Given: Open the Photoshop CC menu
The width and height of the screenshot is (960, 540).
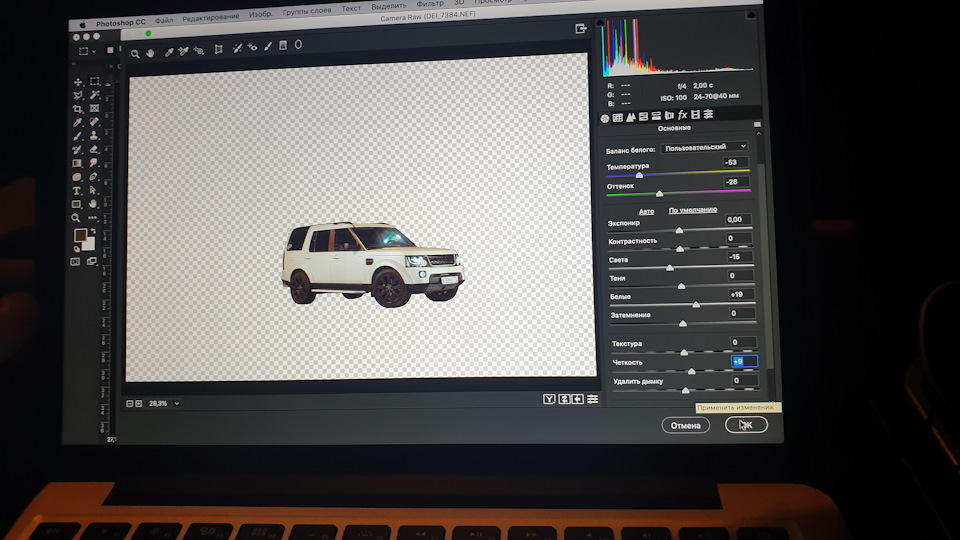Looking at the screenshot, I should 121,23.
